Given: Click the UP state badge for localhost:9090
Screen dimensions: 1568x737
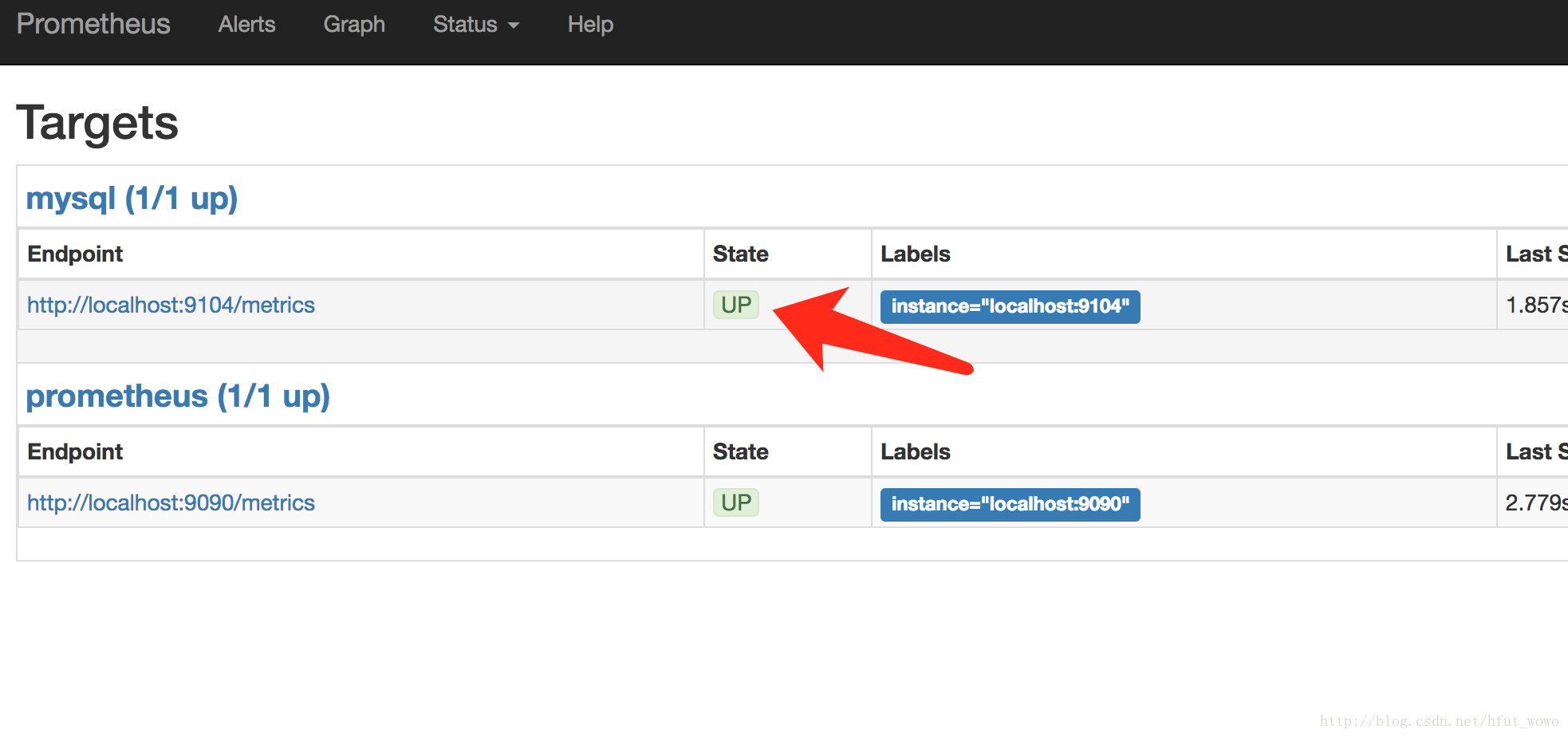Looking at the screenshot, I should pyautogui.click(x=735, y=503).
